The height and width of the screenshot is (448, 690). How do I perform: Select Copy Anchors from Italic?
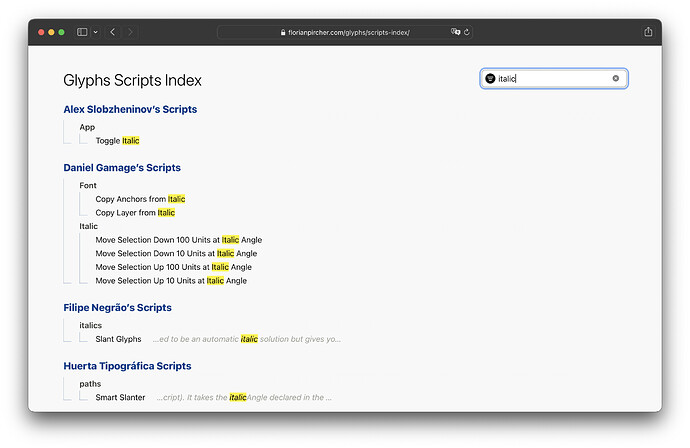coord(140,199)
